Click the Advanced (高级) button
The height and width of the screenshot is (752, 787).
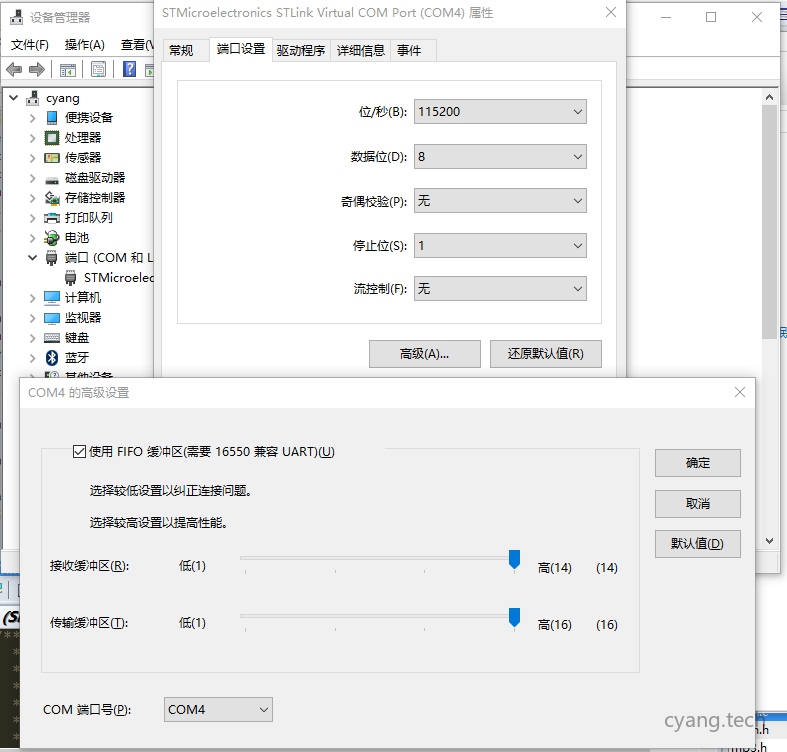425,354
